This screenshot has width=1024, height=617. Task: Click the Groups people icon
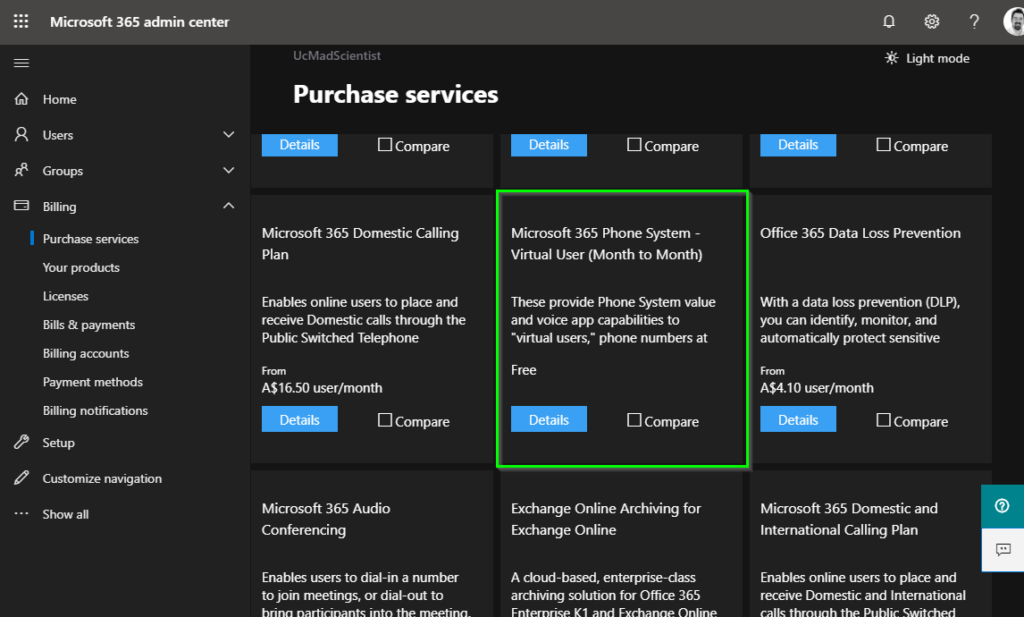22,170
